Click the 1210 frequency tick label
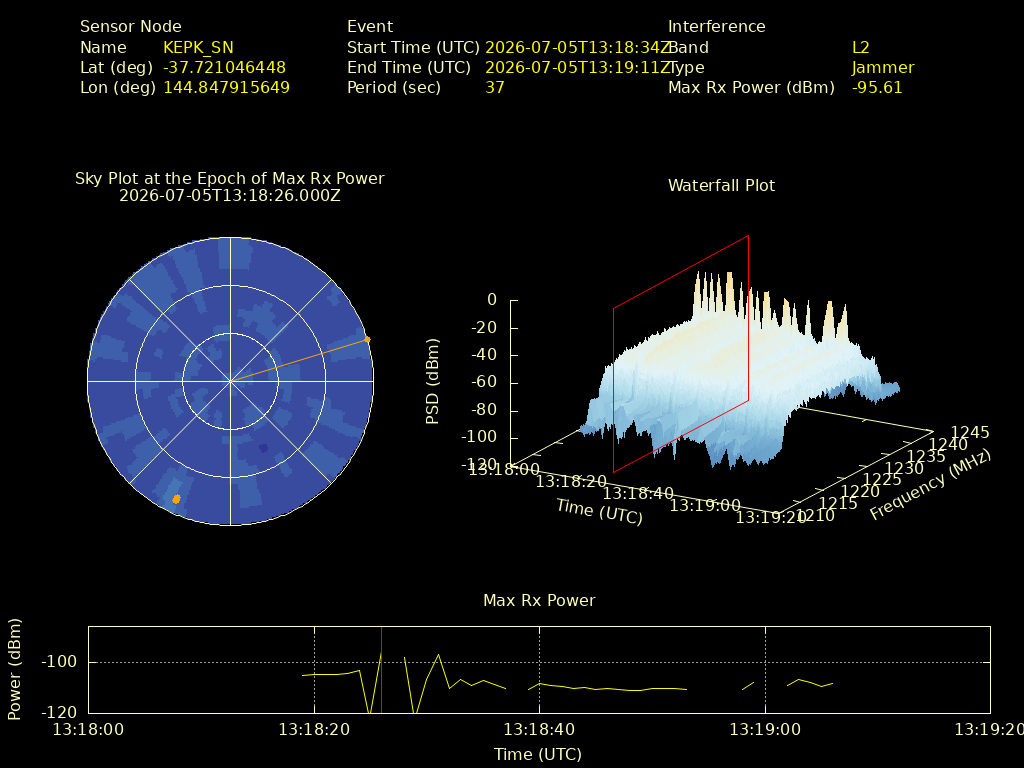Image resolution: width=1024 pixels, height=768 pixels. 816,516
